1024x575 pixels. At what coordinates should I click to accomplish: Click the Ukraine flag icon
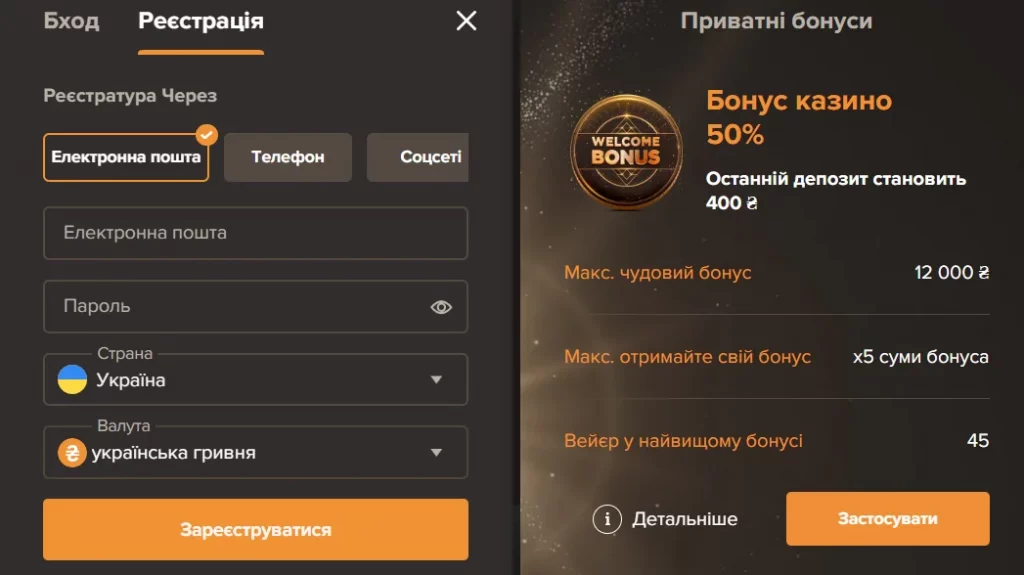(72, 380)
